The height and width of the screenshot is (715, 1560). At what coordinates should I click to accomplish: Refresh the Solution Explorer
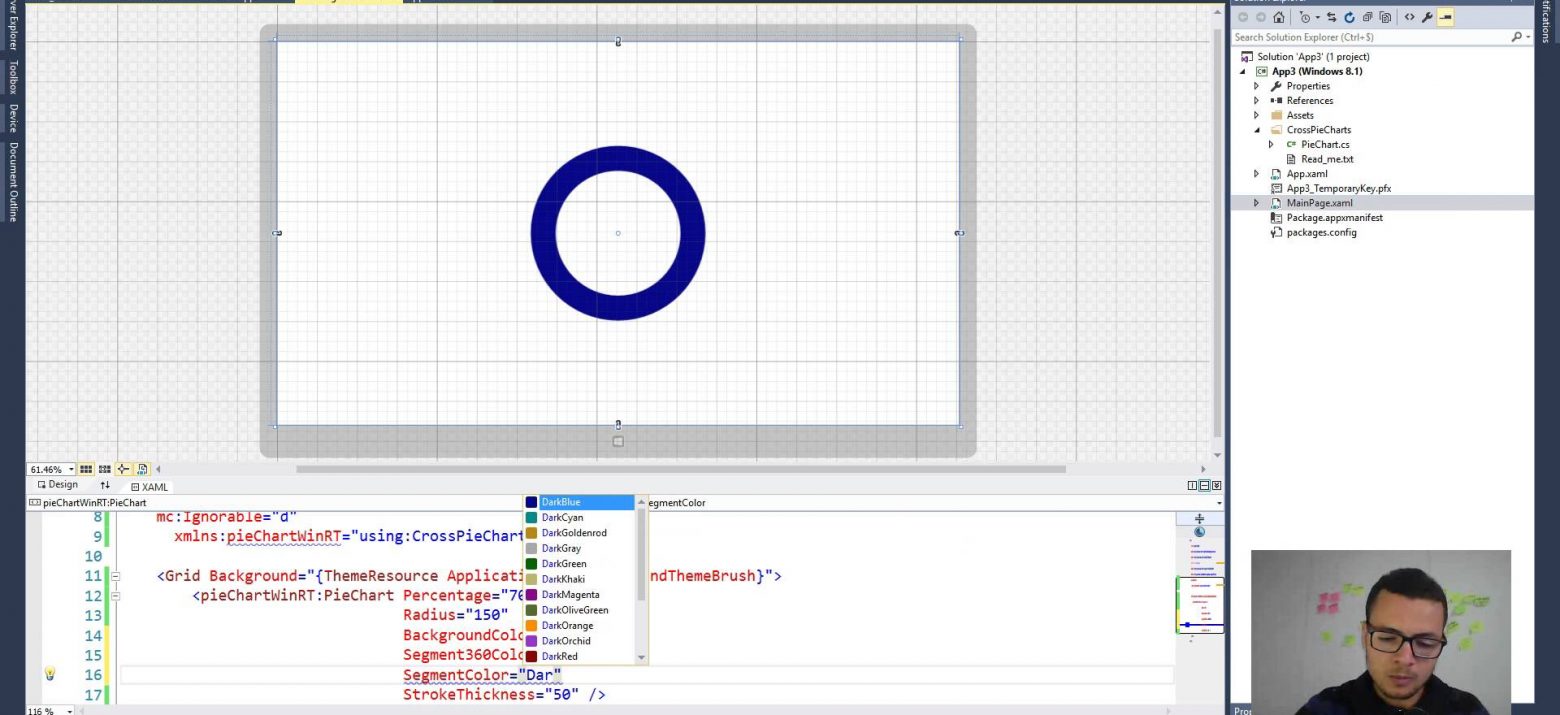tap(1349, 17)
